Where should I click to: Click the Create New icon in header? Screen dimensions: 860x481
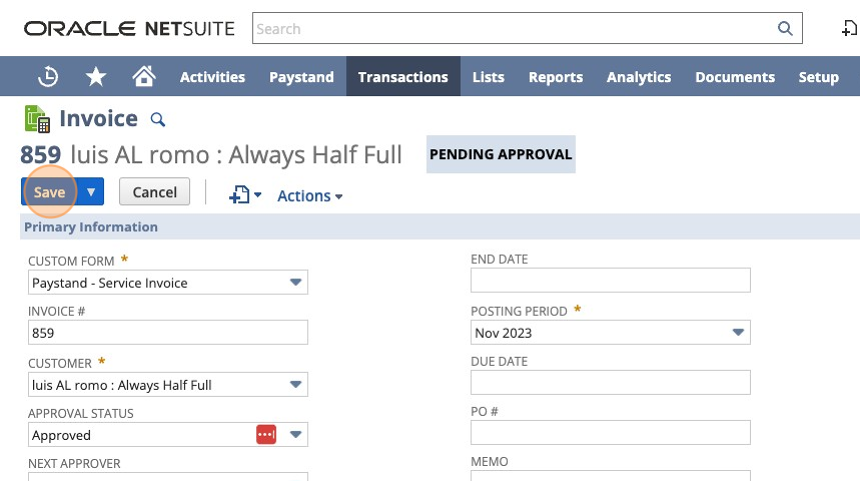pos(850,28)
